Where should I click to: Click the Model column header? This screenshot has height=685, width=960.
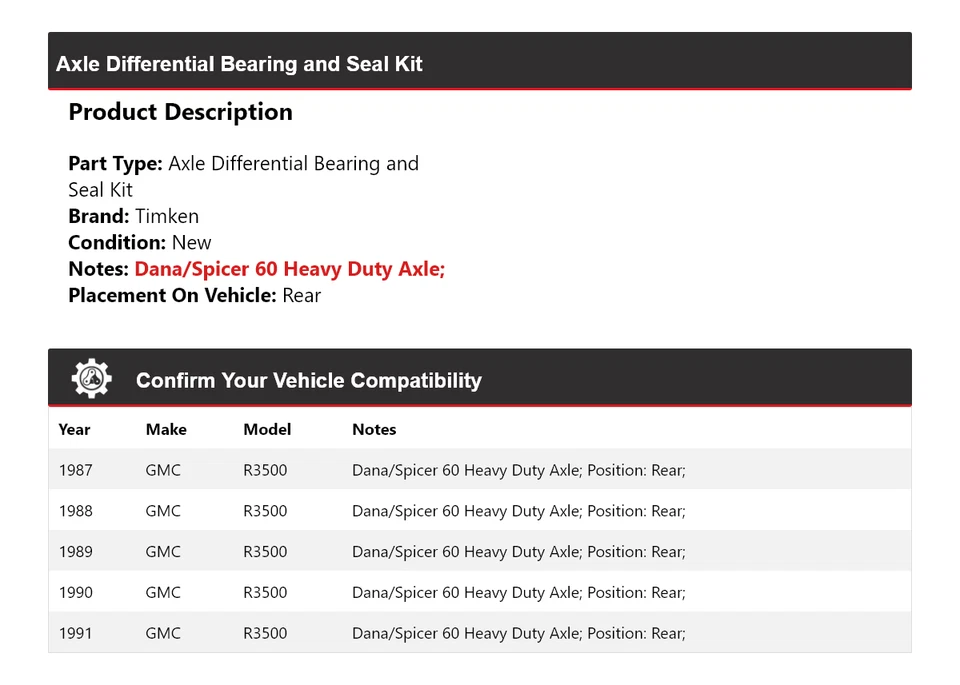pos(267,429)
